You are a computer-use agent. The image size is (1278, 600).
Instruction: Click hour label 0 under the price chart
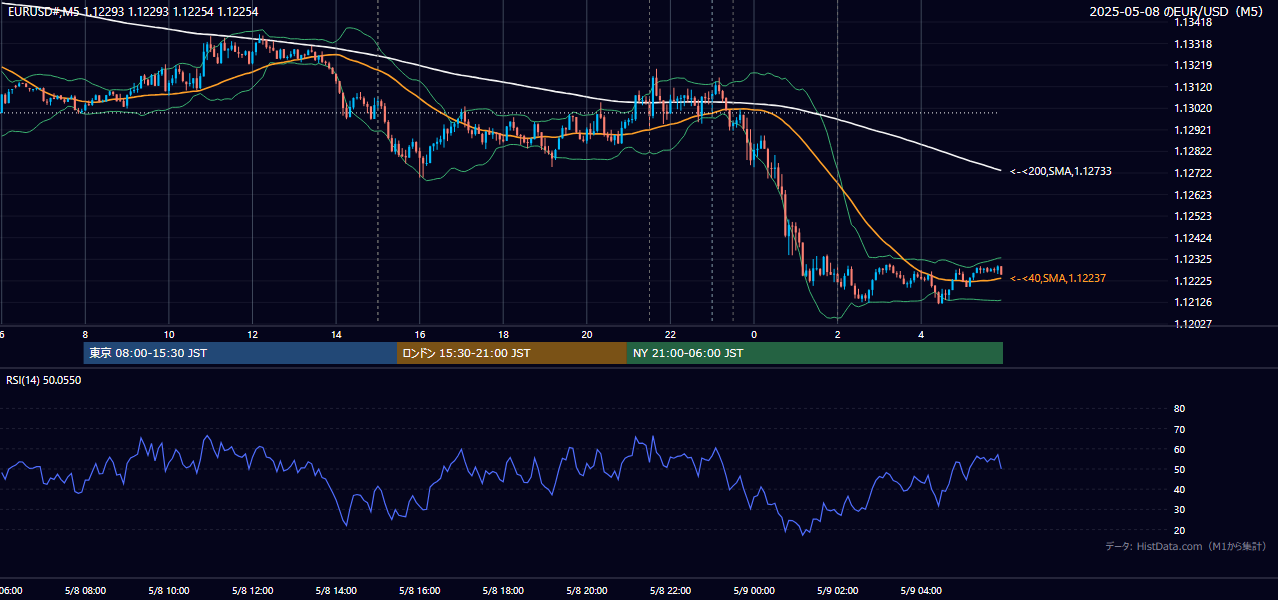click(754, 335)
